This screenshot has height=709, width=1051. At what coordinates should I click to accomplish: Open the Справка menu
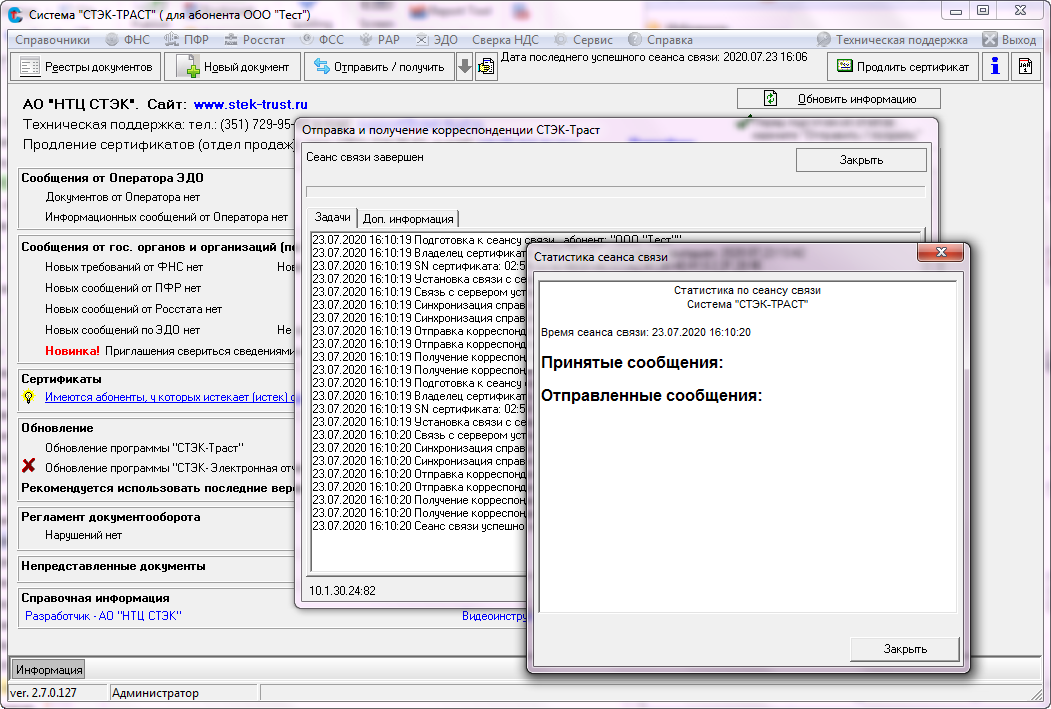click(x=660, y=40)
